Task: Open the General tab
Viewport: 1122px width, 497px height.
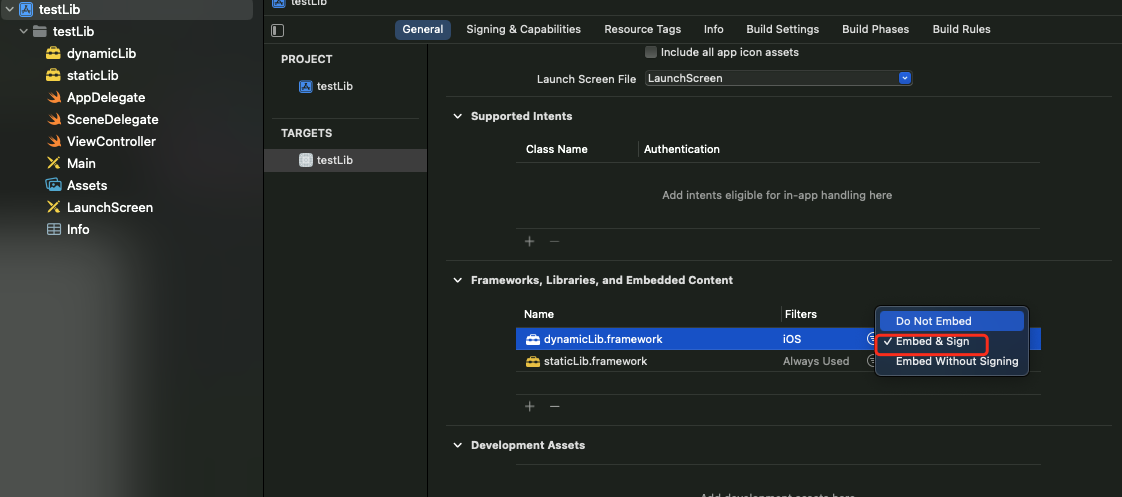Action: 423,29
